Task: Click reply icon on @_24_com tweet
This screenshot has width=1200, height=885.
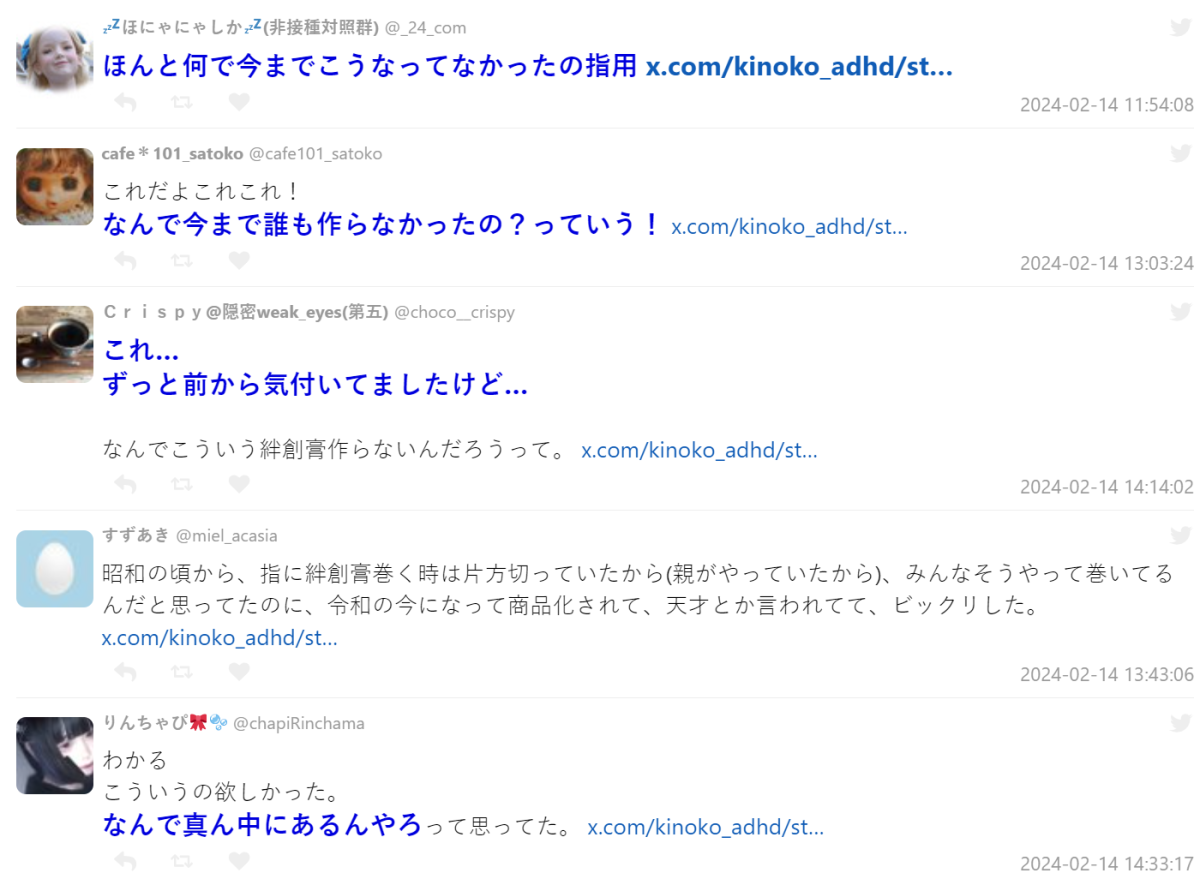Action: (x=125, y=102)
